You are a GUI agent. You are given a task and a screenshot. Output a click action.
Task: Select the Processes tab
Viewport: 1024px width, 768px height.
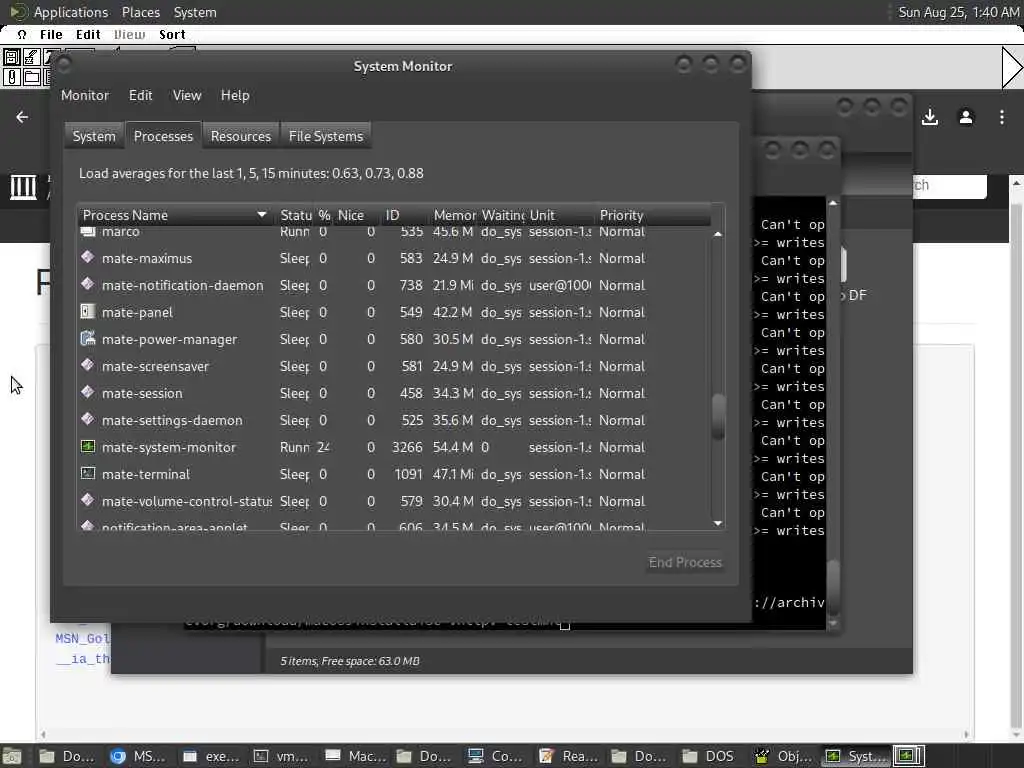pos(163,136)
